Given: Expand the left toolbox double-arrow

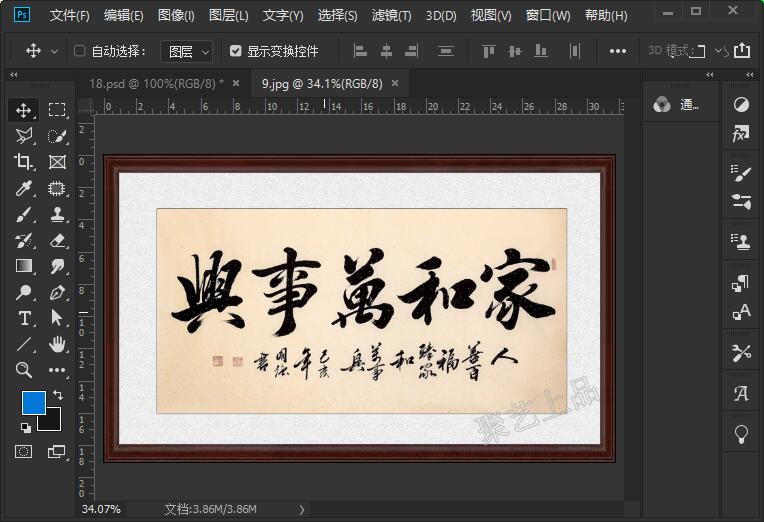Looking at the screenshot, I should point(14,75).
